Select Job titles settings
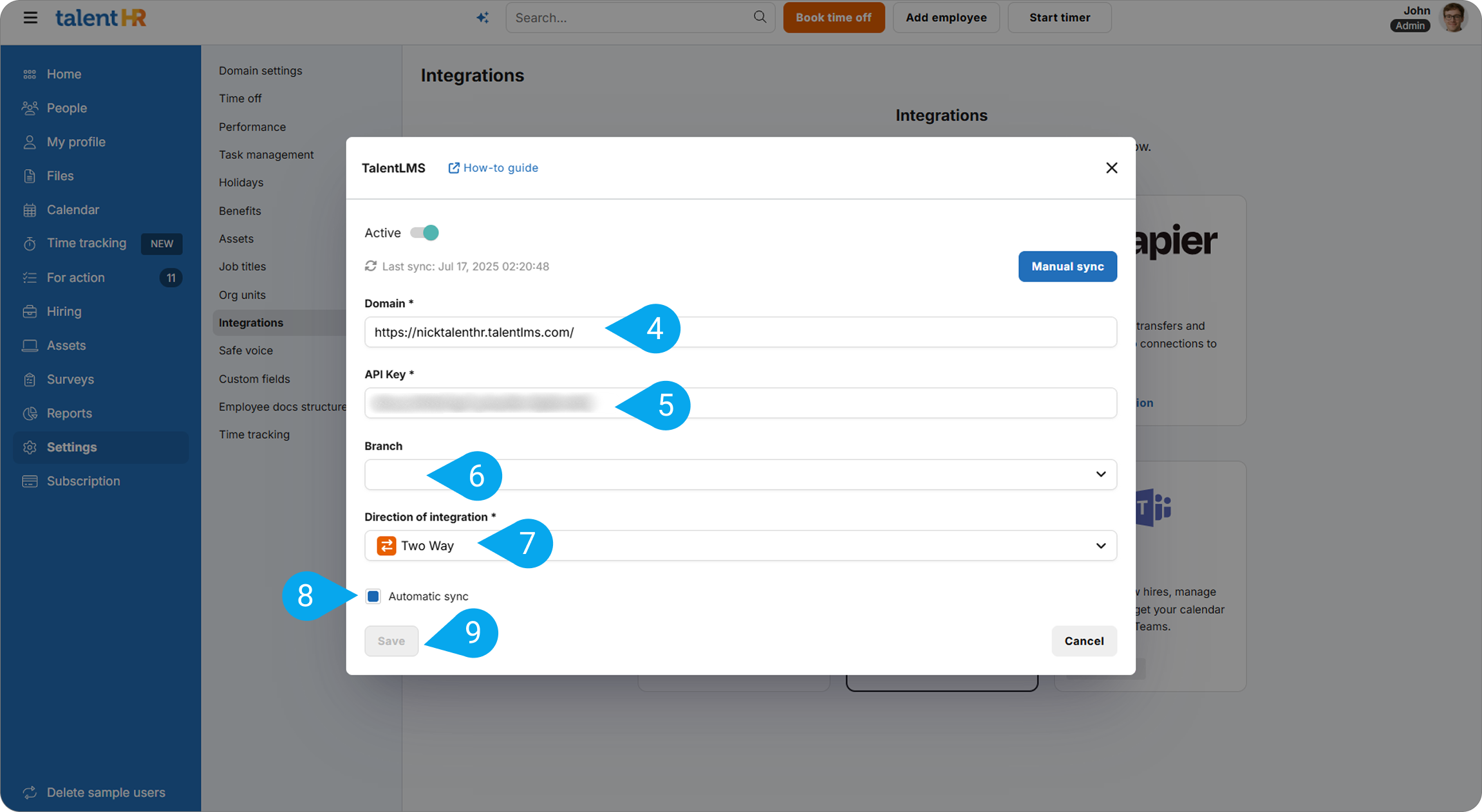The image size is (1482, 812). pyautogui.click(x=242, y=266)
